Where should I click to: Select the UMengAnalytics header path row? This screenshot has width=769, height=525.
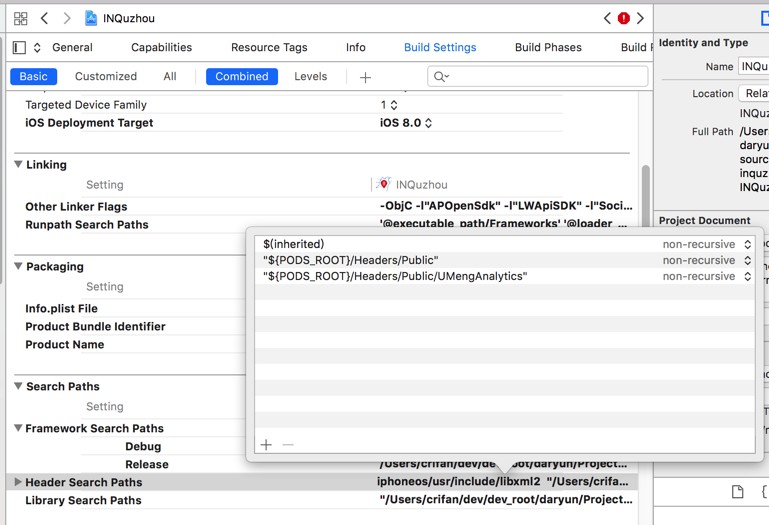click(x=505, y=277)
